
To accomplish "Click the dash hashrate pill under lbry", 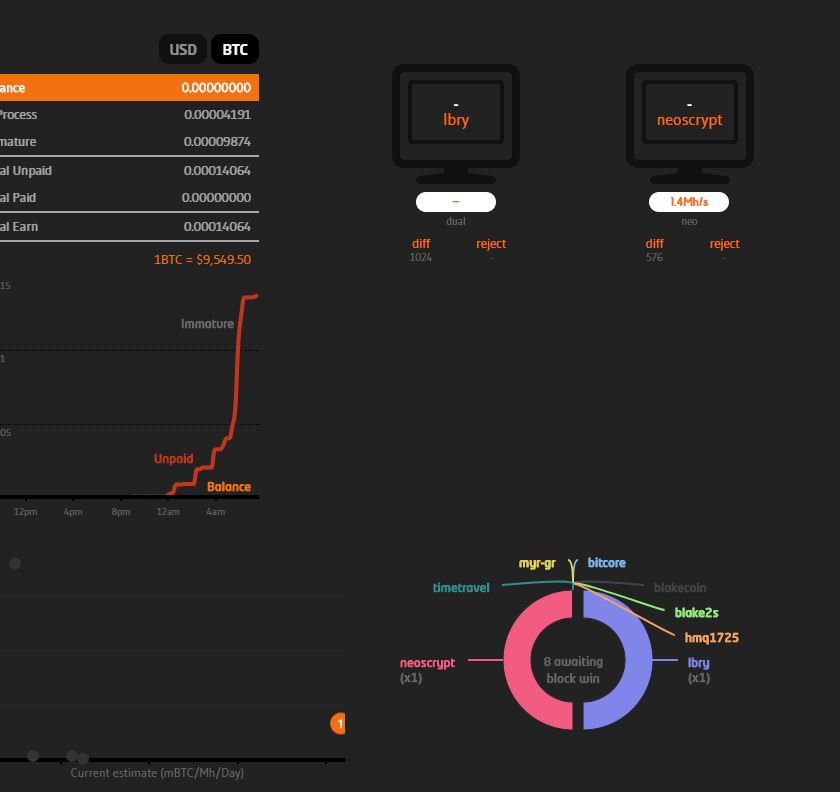I will pos(455,202).
